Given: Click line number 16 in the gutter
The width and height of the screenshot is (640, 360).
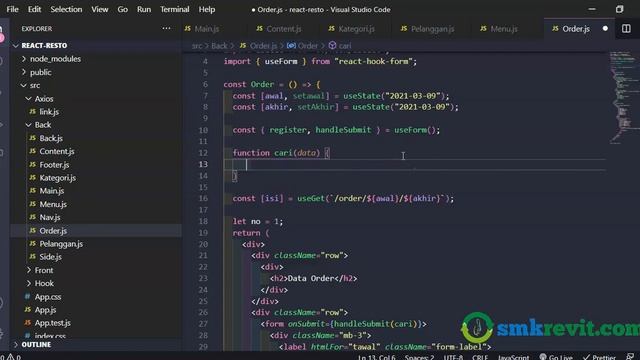Looking at the screenshot, I should 203,198.
